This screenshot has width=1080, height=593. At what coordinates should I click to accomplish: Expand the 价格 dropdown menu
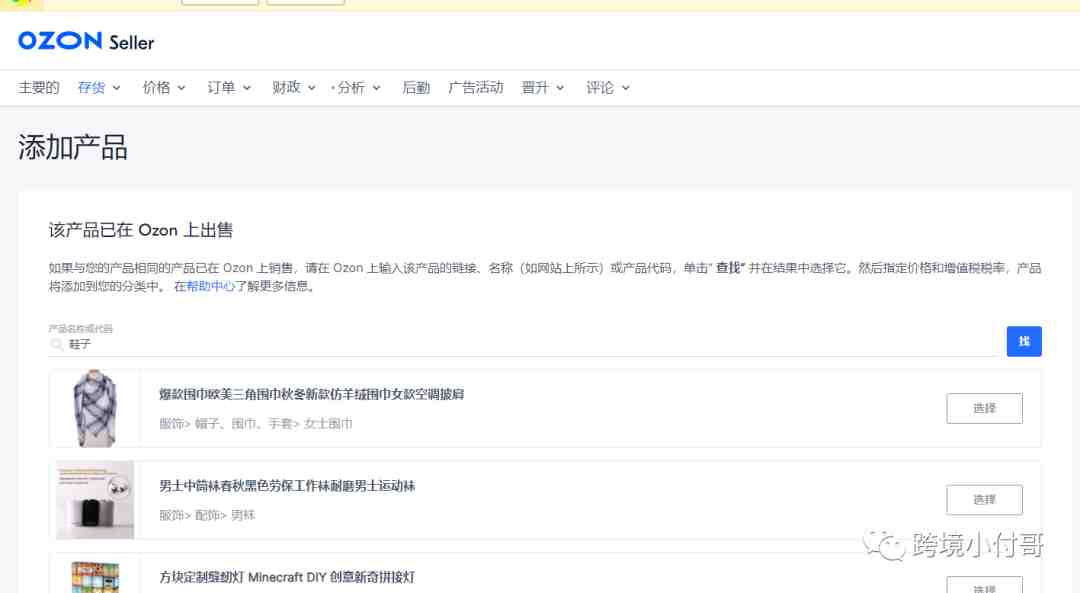tap(164, 87)
